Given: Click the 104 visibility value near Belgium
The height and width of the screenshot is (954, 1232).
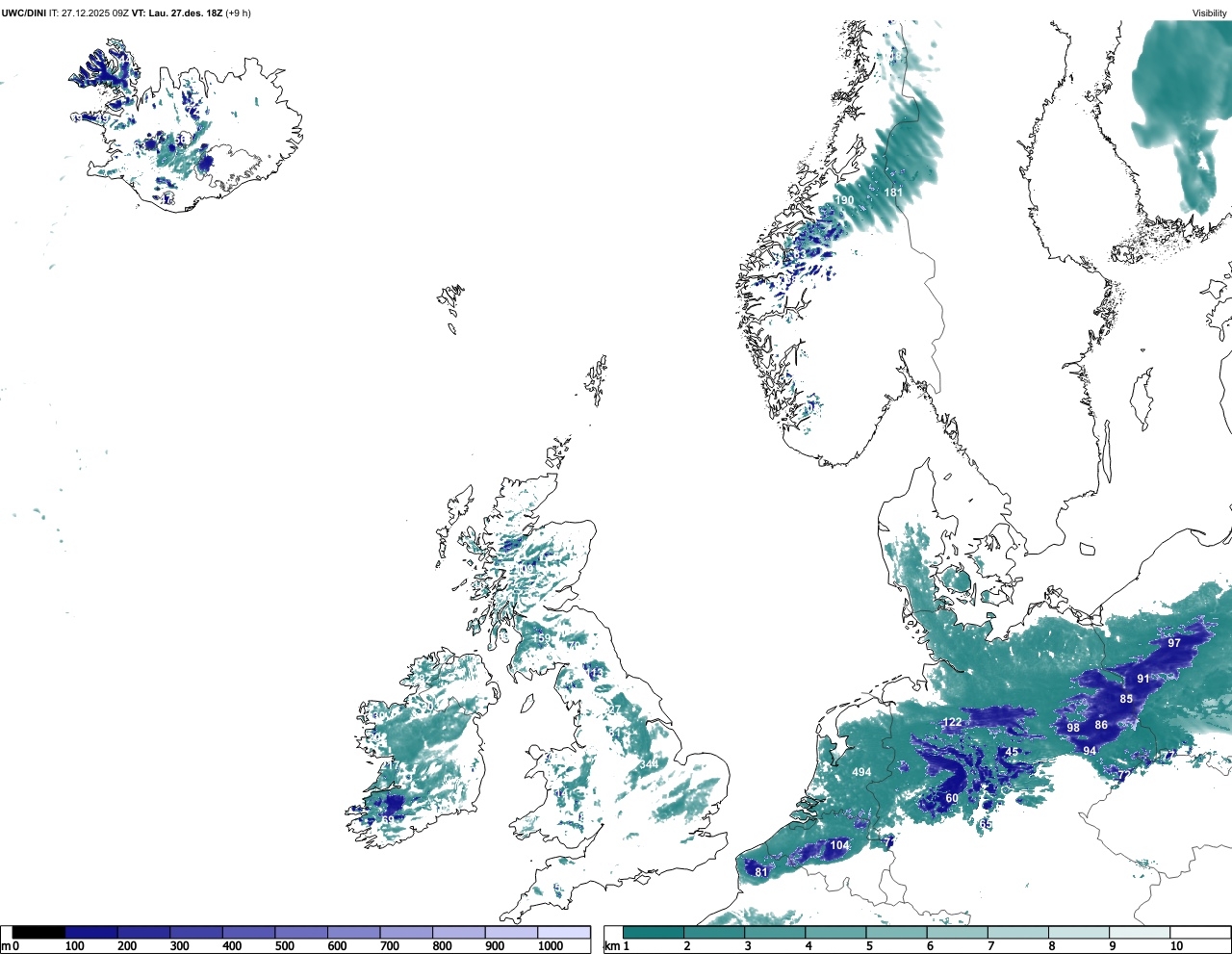Looking at the screenshot, I should pos(839,845).
